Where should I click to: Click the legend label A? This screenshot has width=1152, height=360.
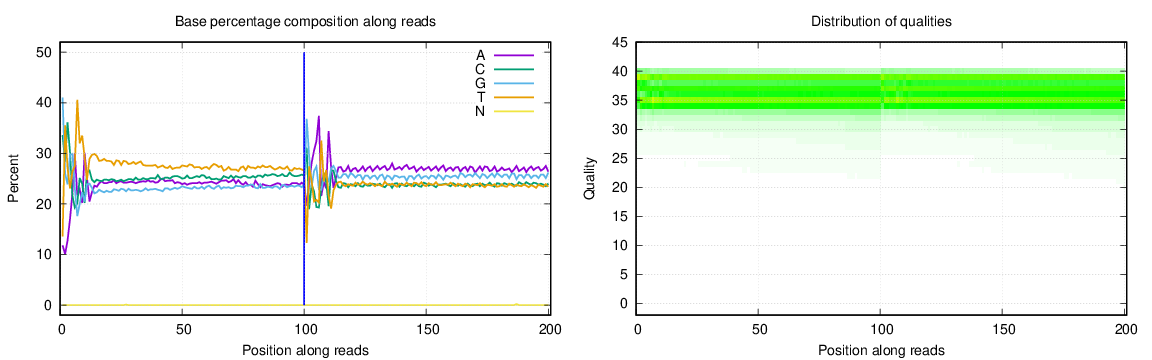click(x=480, y=55)
